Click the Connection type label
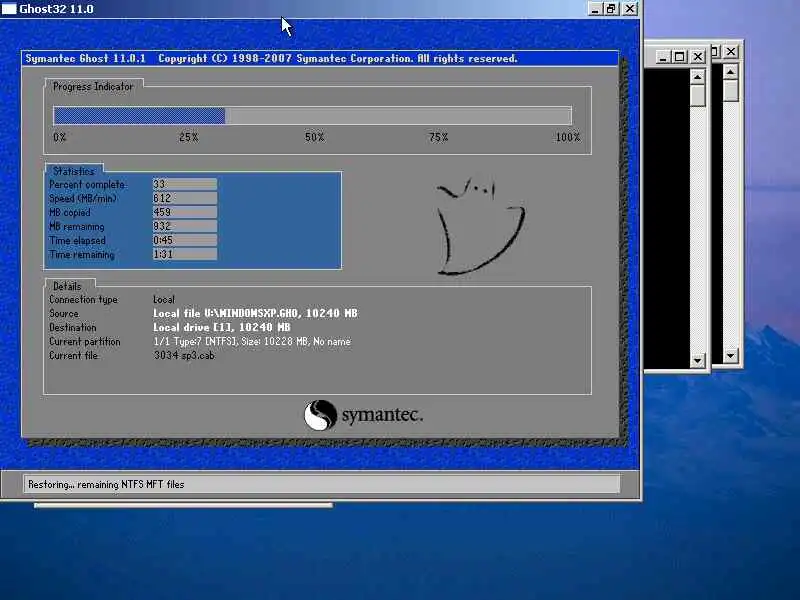This screenshot has height=600, width=800. [x=84, y=299]
